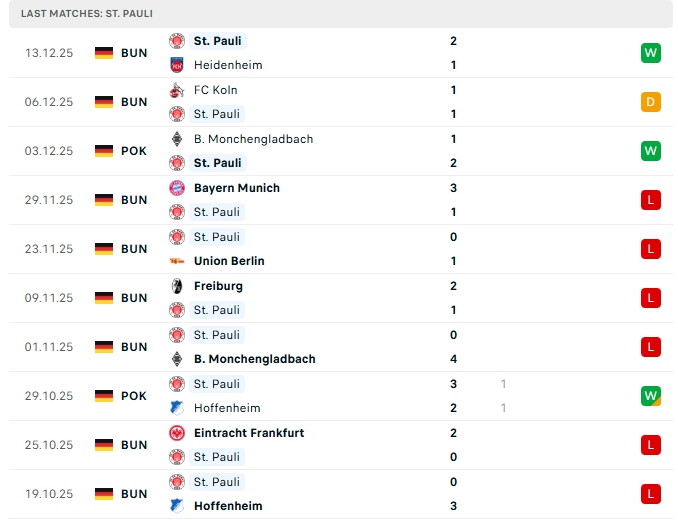Open the Bayern Munich team link
678x520 pixels.
pyautogui.click(x=237, y=188)
